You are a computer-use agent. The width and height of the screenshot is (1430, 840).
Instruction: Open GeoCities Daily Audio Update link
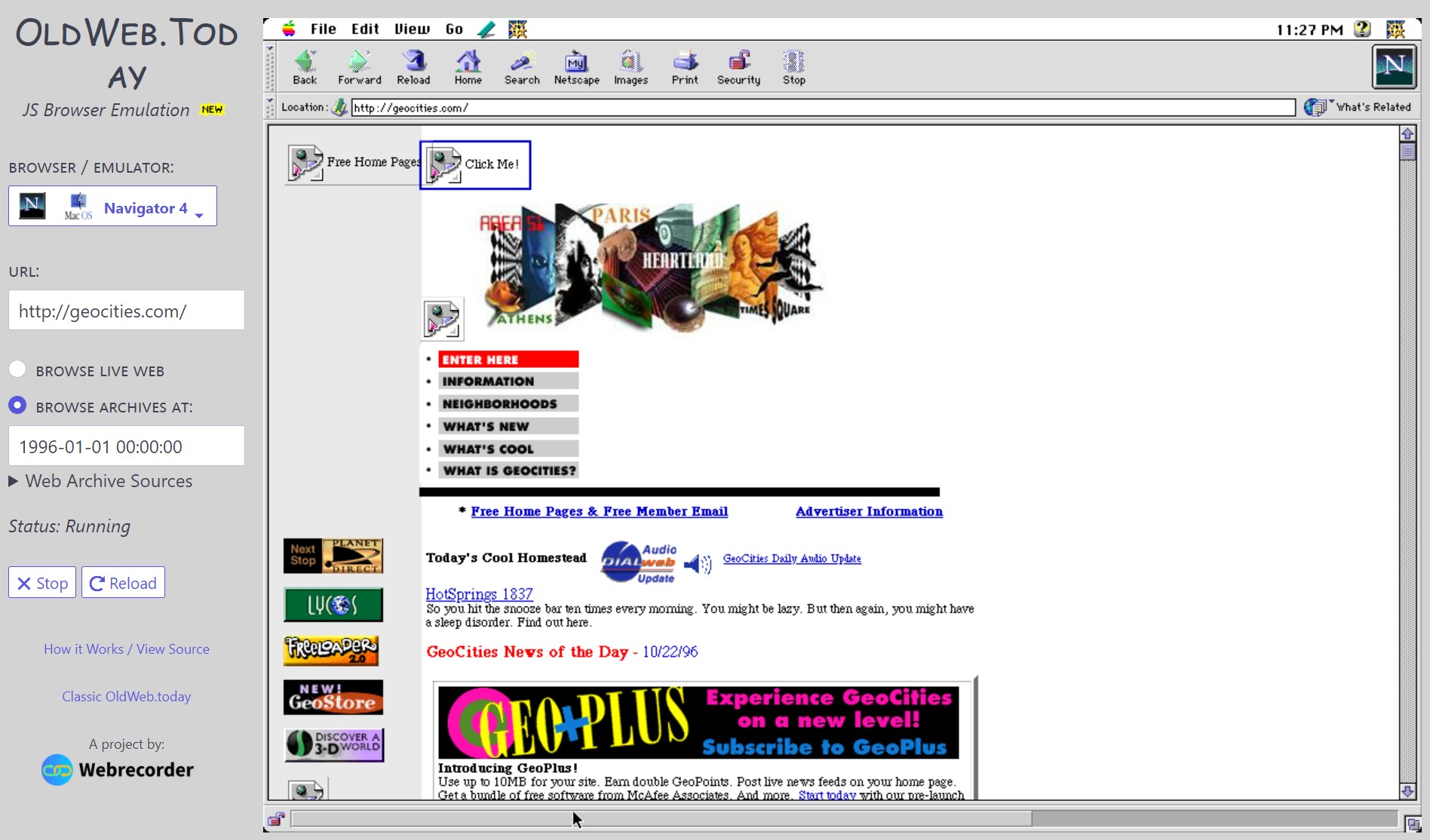tap(792, 559)
